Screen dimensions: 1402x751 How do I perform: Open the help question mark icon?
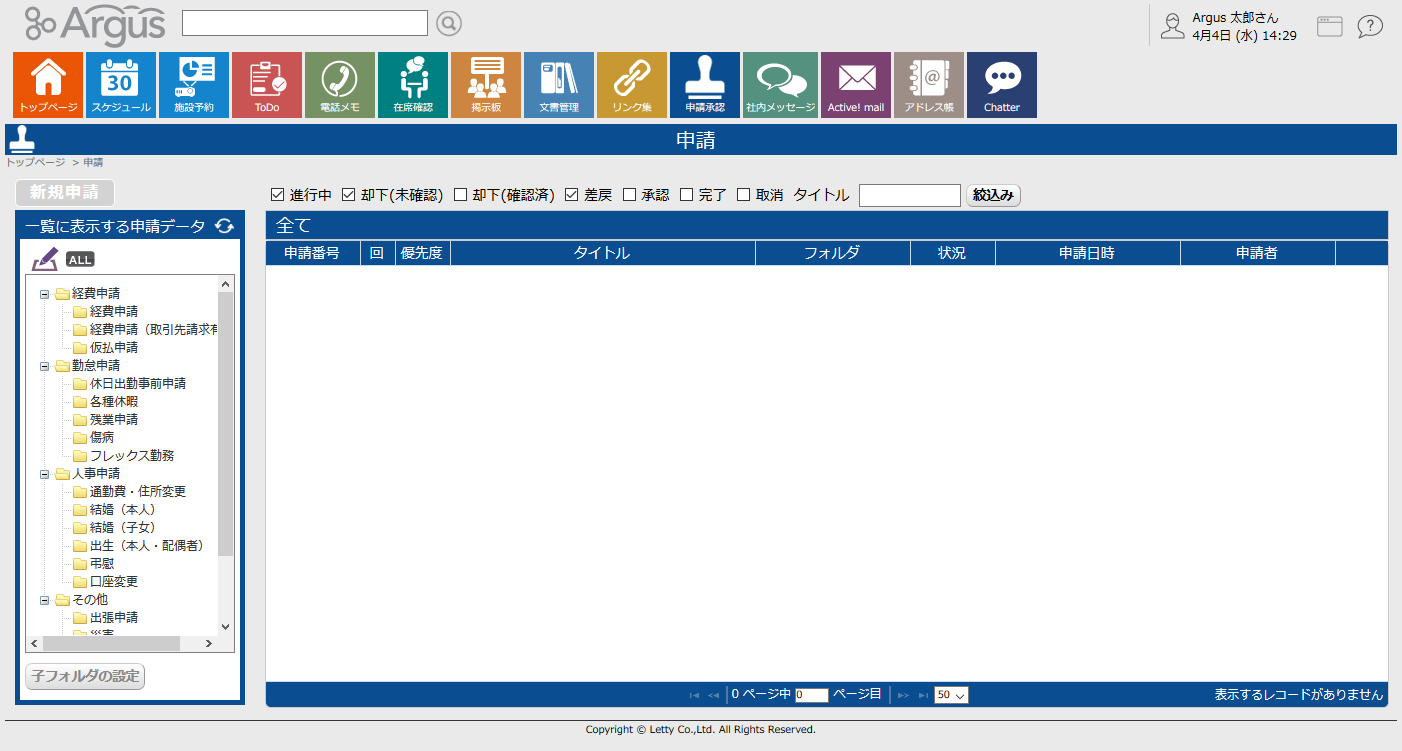tap(1370, 27)
